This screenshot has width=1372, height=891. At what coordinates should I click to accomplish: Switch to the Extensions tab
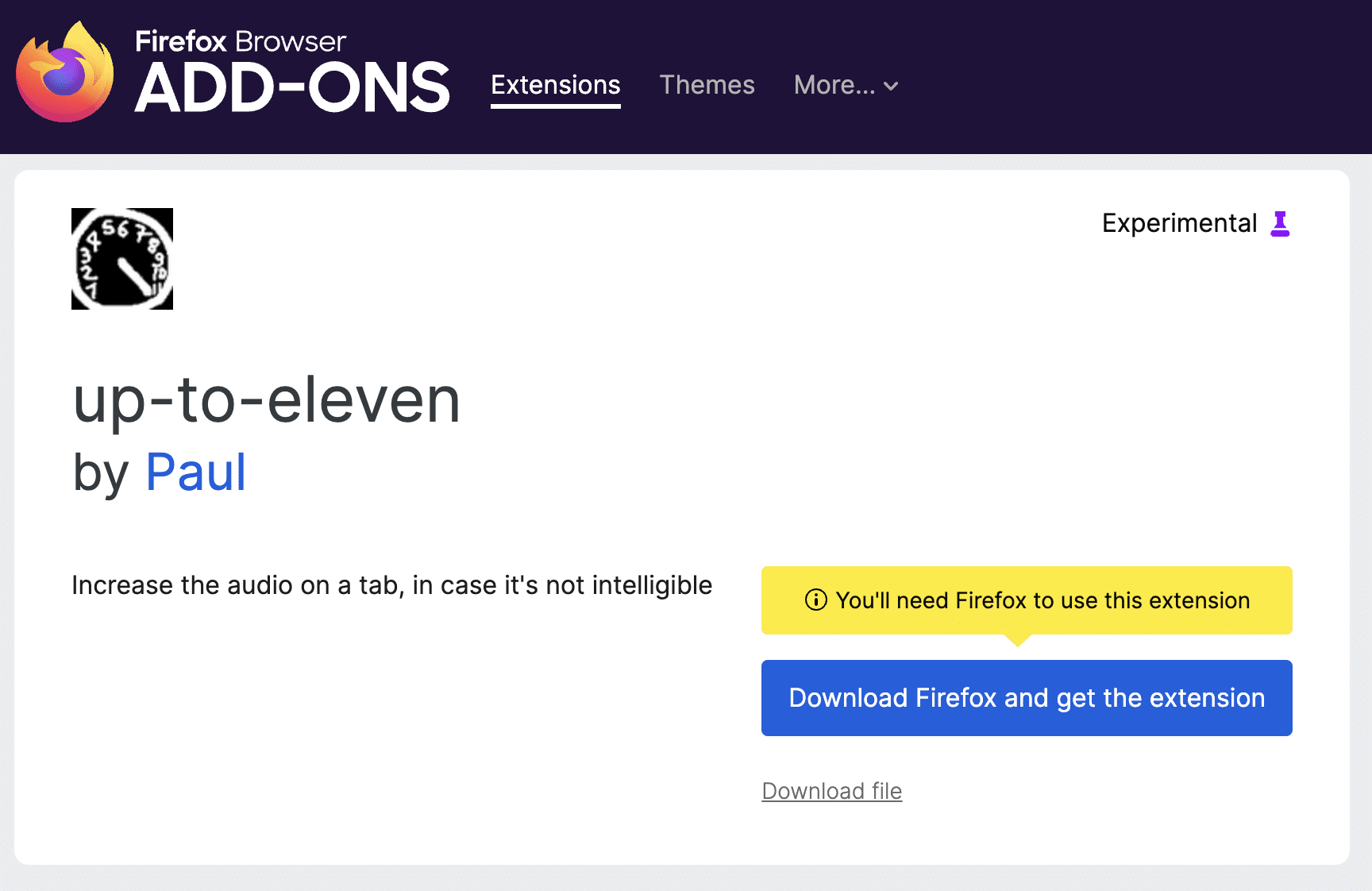556,85
